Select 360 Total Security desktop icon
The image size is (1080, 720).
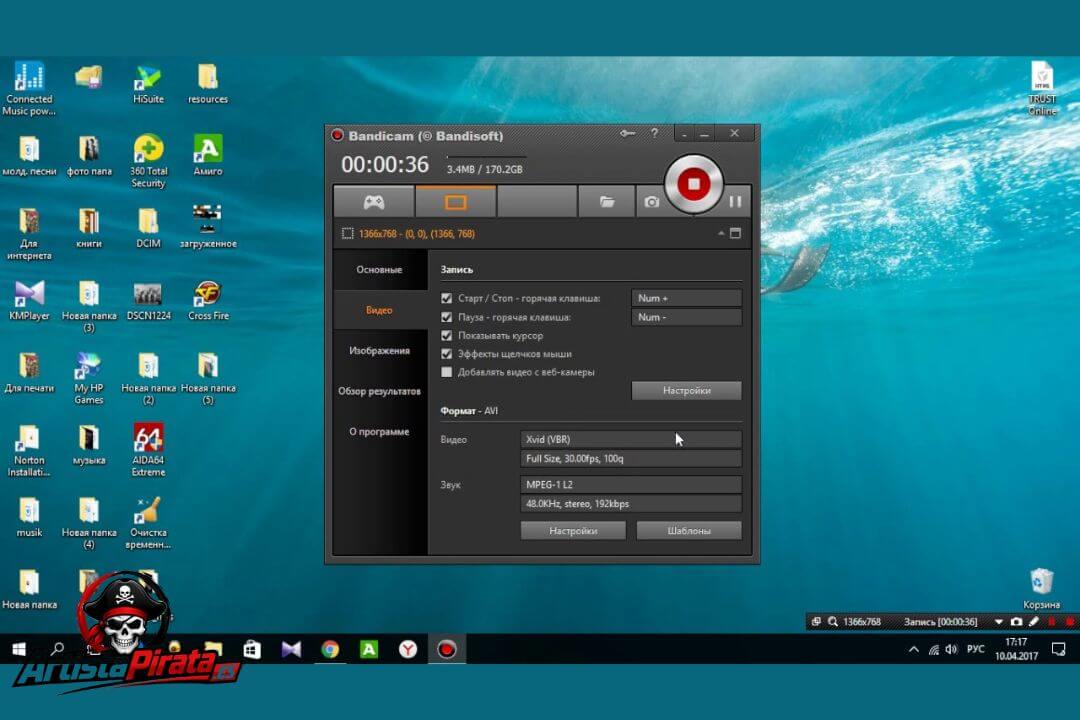[148, 161]
